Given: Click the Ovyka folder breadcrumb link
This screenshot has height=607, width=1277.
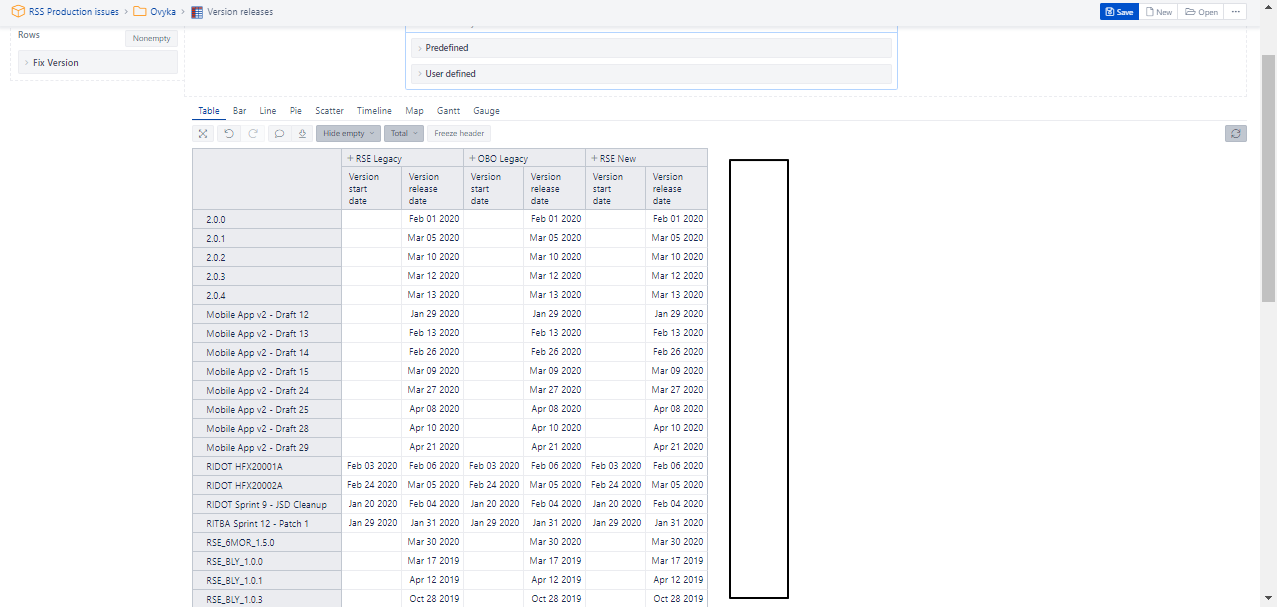Looking at the screenshot, I should [155, 12].
